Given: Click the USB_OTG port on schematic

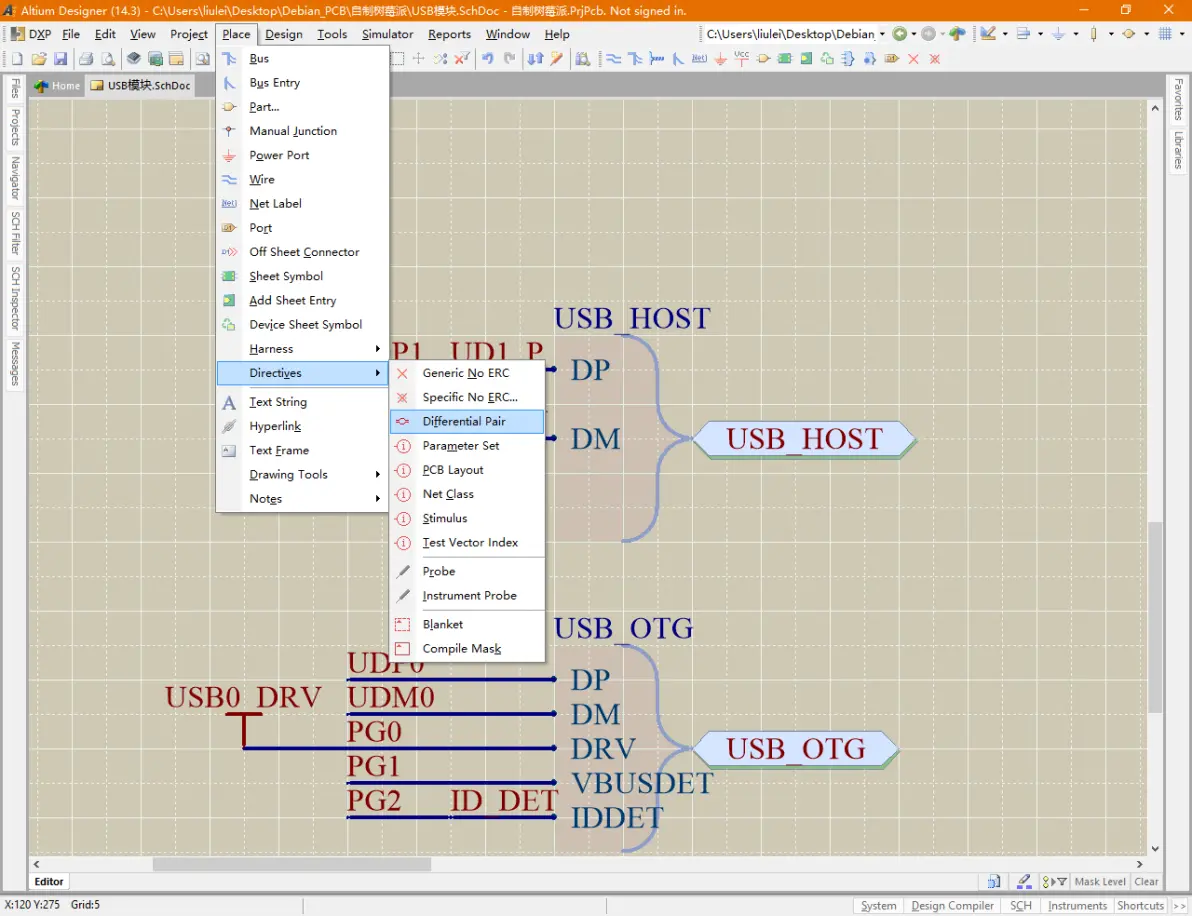Looking at the screenshot, I should [x=795, y=750].
